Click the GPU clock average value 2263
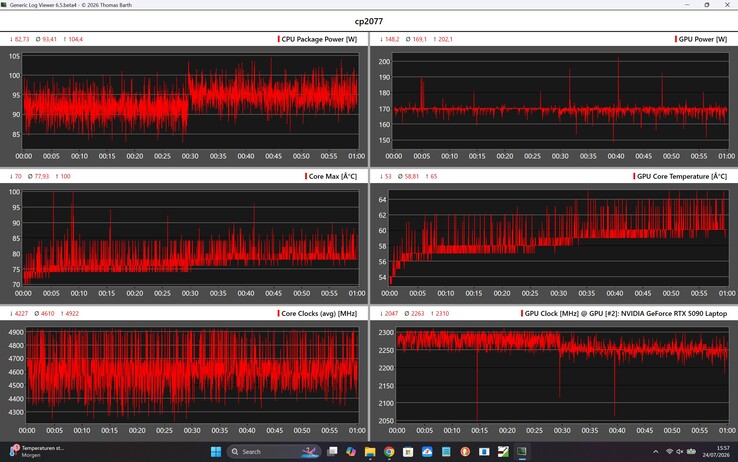The height and width of the screenshot is (462, 738). (417, 313)
